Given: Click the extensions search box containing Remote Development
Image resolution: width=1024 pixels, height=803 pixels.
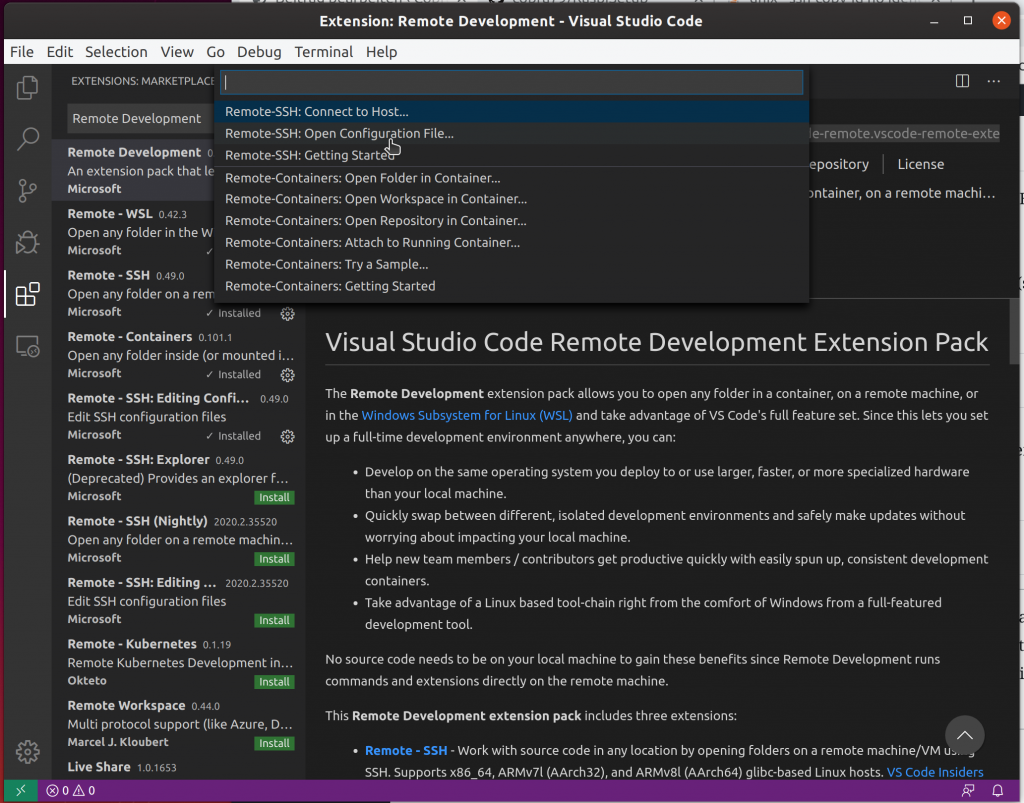Looking at the screenshot, I should tap(141, 118).
